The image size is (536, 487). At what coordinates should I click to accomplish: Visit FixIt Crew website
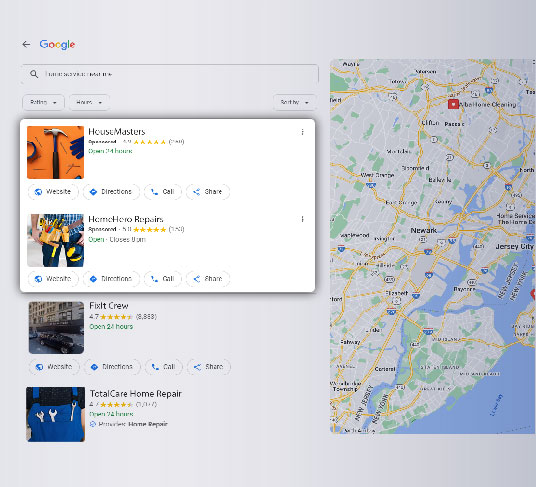(54, 367)
